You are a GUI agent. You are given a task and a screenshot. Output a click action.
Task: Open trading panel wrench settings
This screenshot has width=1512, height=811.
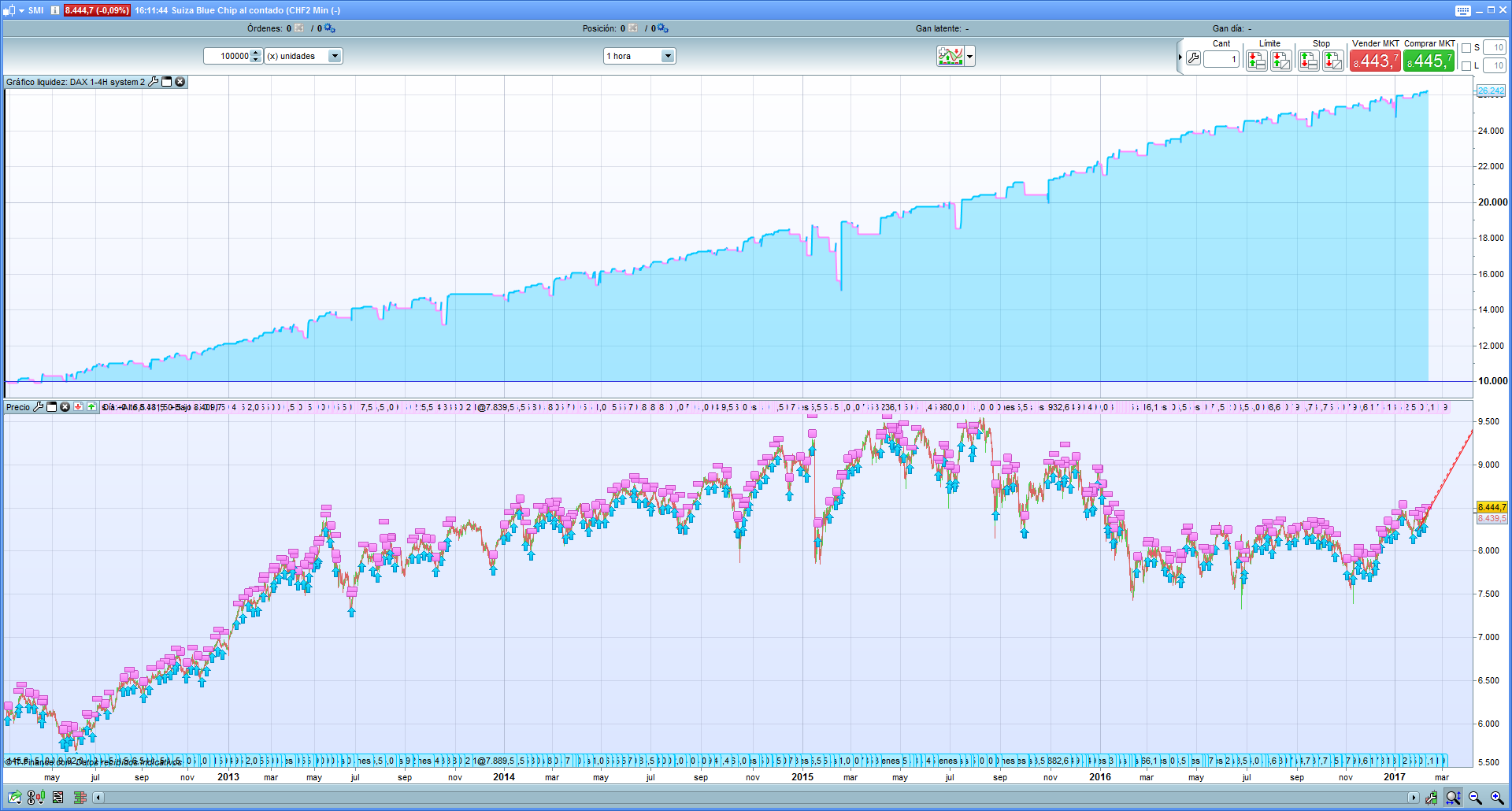coord(1193,58)
